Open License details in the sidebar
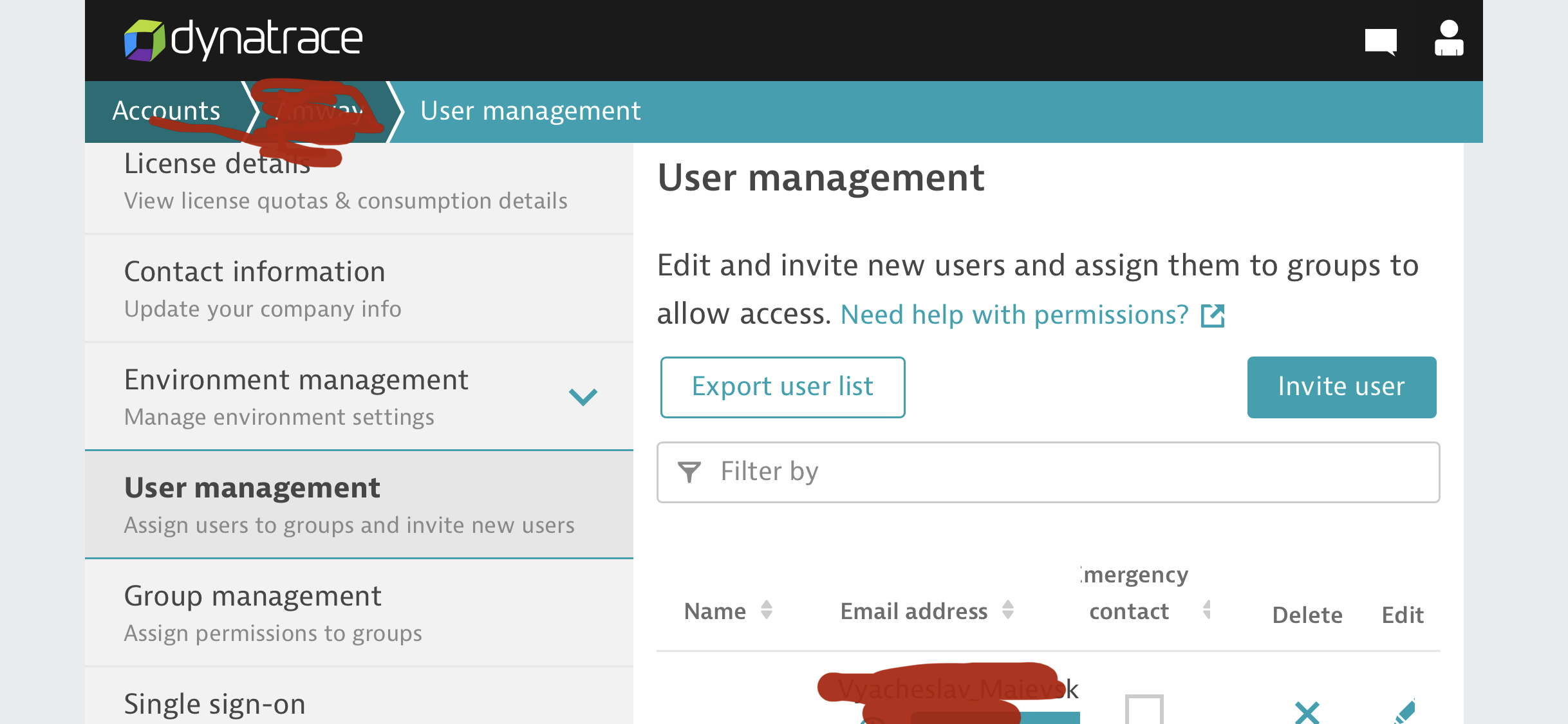 [217, 163]
